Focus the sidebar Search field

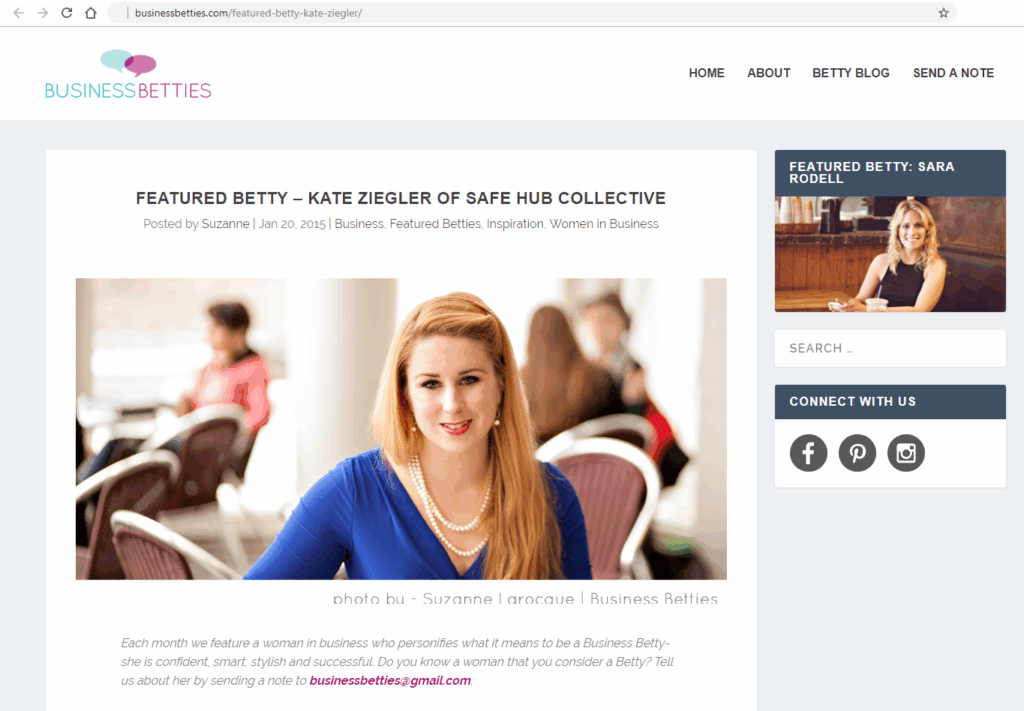890,348
